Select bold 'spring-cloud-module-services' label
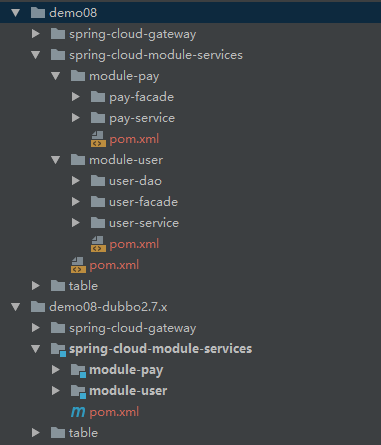381x445 pixels. 161,349
